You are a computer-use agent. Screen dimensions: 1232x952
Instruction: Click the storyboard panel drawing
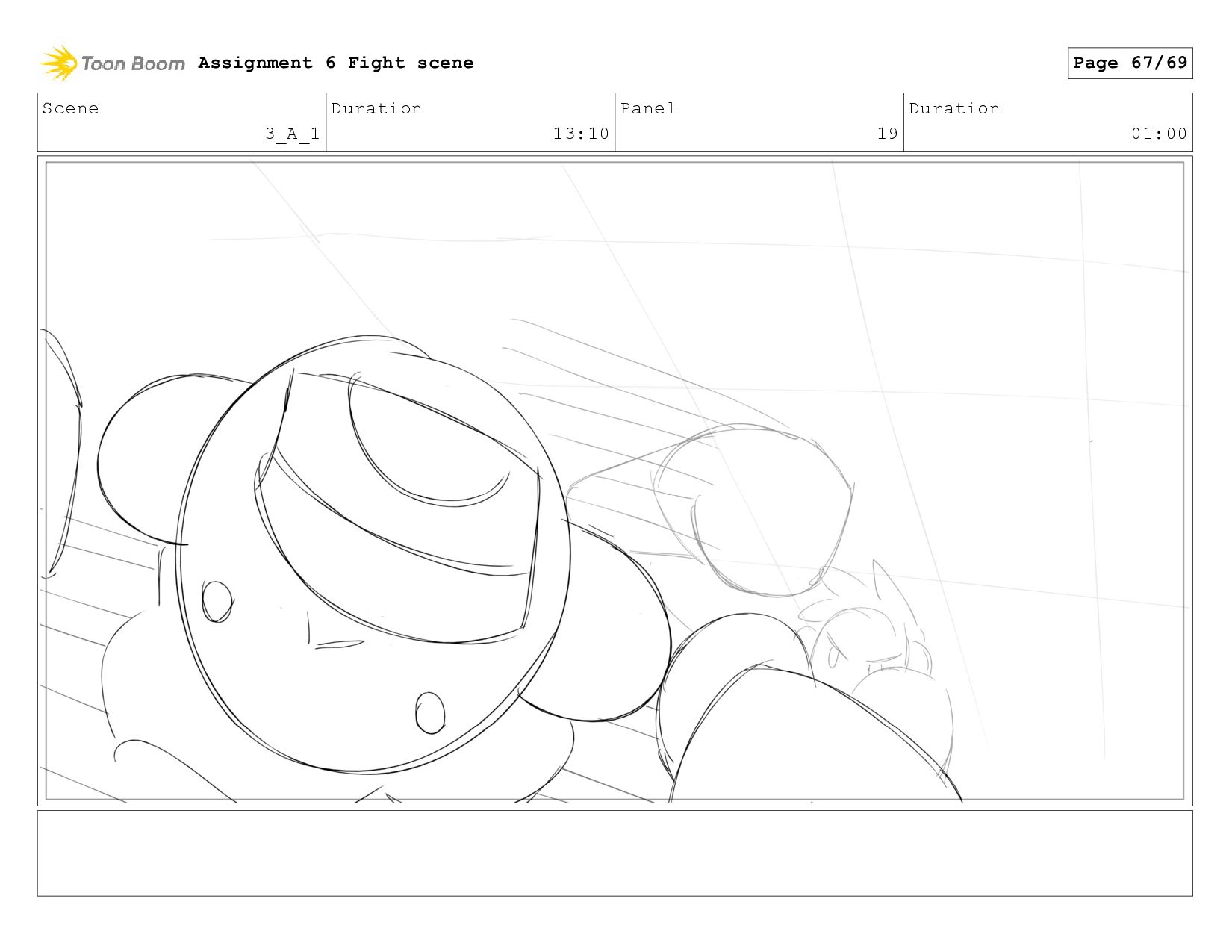615,481
